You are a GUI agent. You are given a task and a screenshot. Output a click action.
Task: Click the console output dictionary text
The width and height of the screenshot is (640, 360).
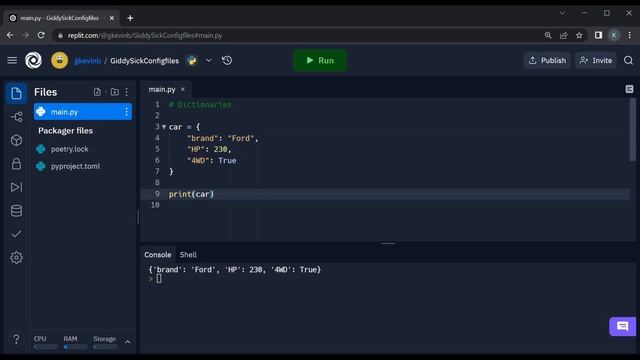click(x=235, y=270)
